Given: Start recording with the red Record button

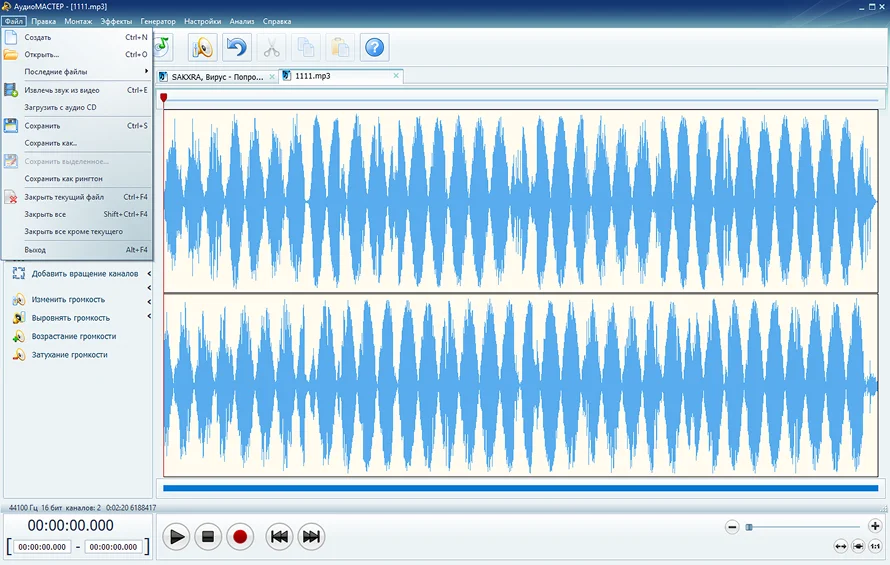Looking at the screenshot, I should 240,537.
